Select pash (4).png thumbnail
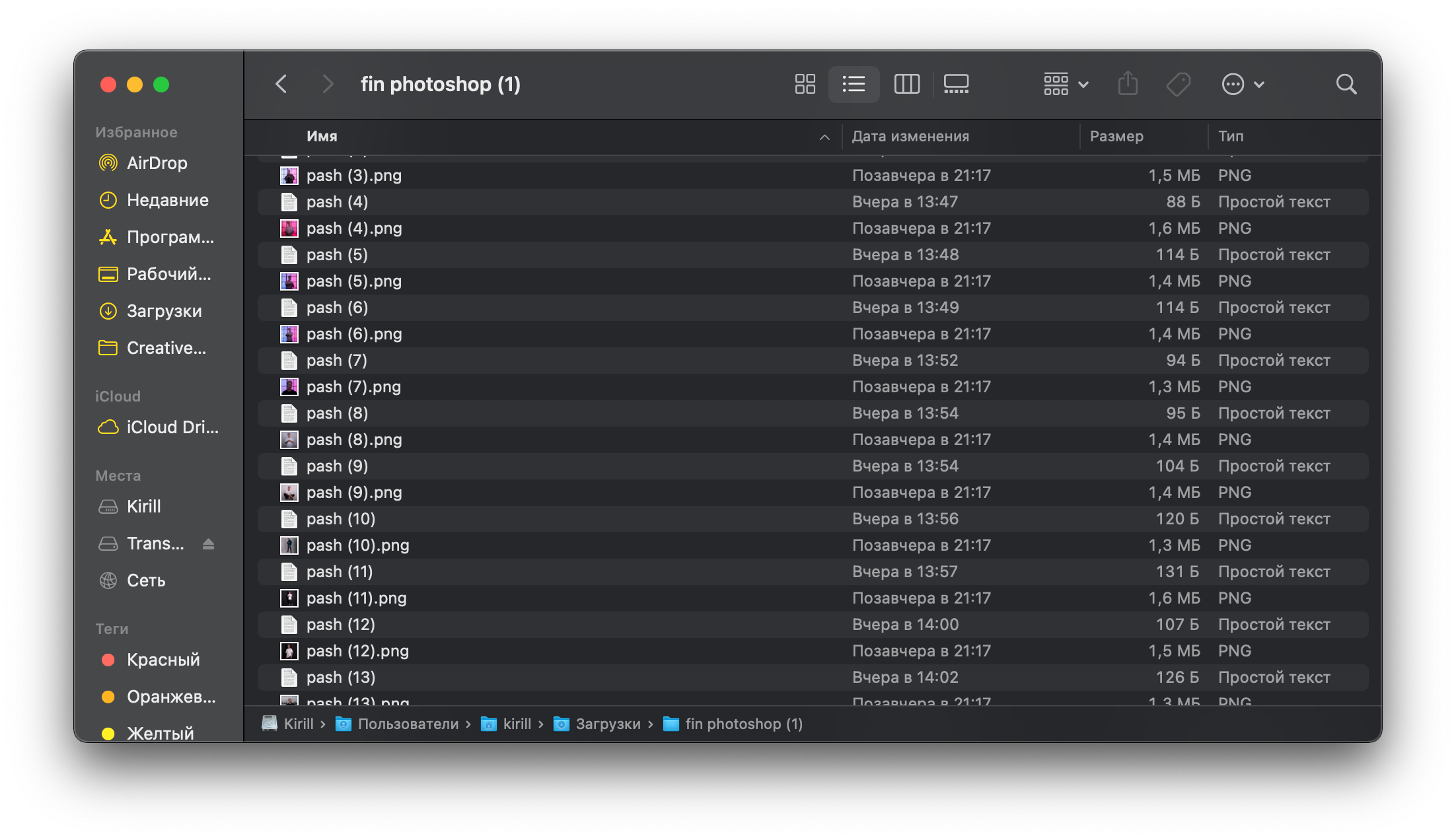 (x=289, y=228)
